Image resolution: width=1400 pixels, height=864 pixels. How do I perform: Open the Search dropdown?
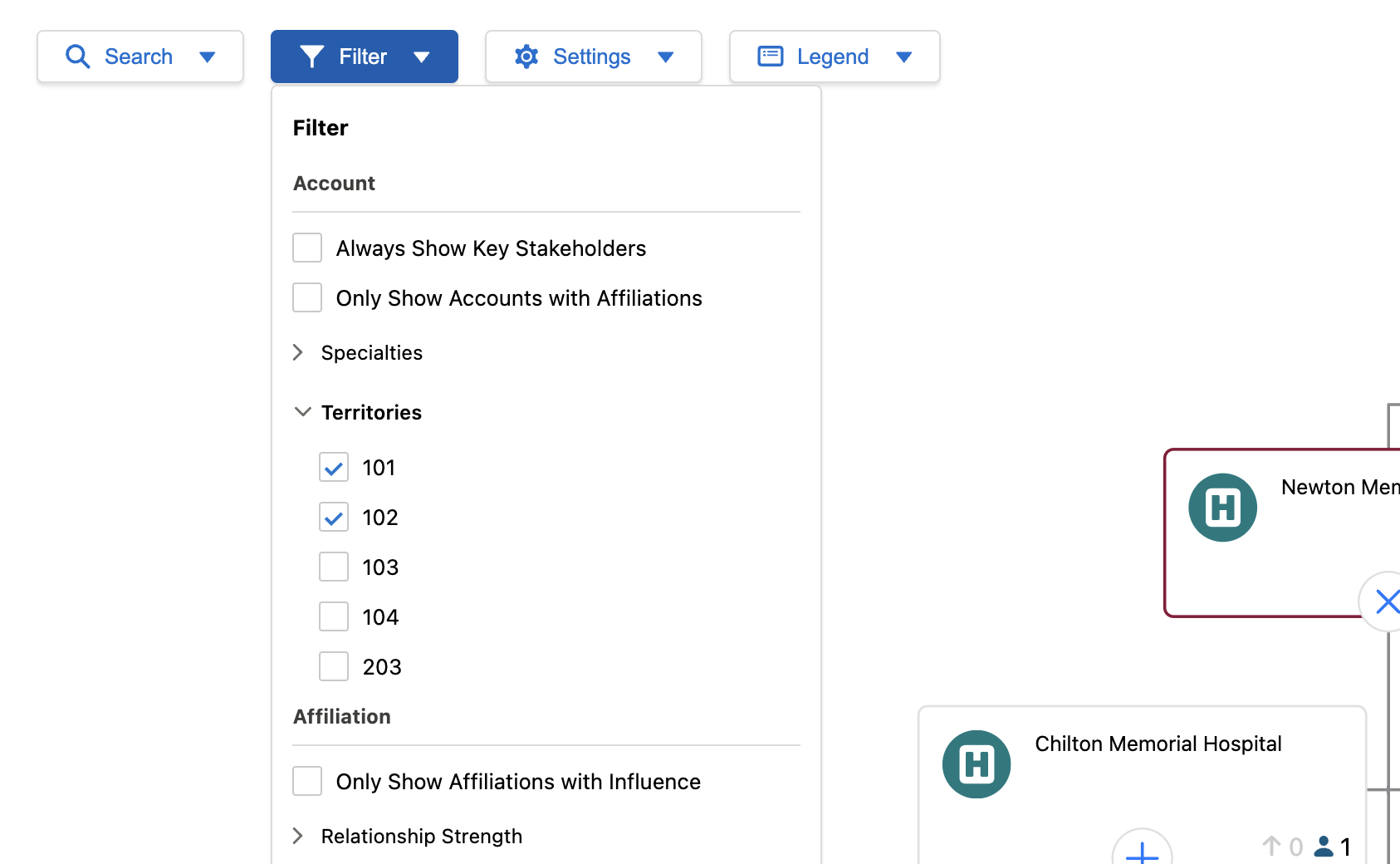(x=207, y=56)
